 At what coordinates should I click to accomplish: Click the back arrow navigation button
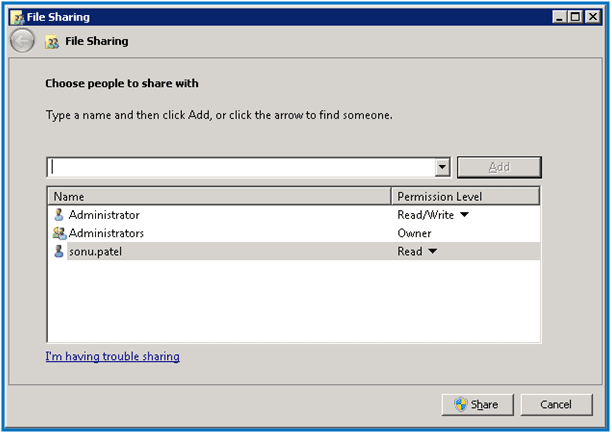click(x=22, y=41)
